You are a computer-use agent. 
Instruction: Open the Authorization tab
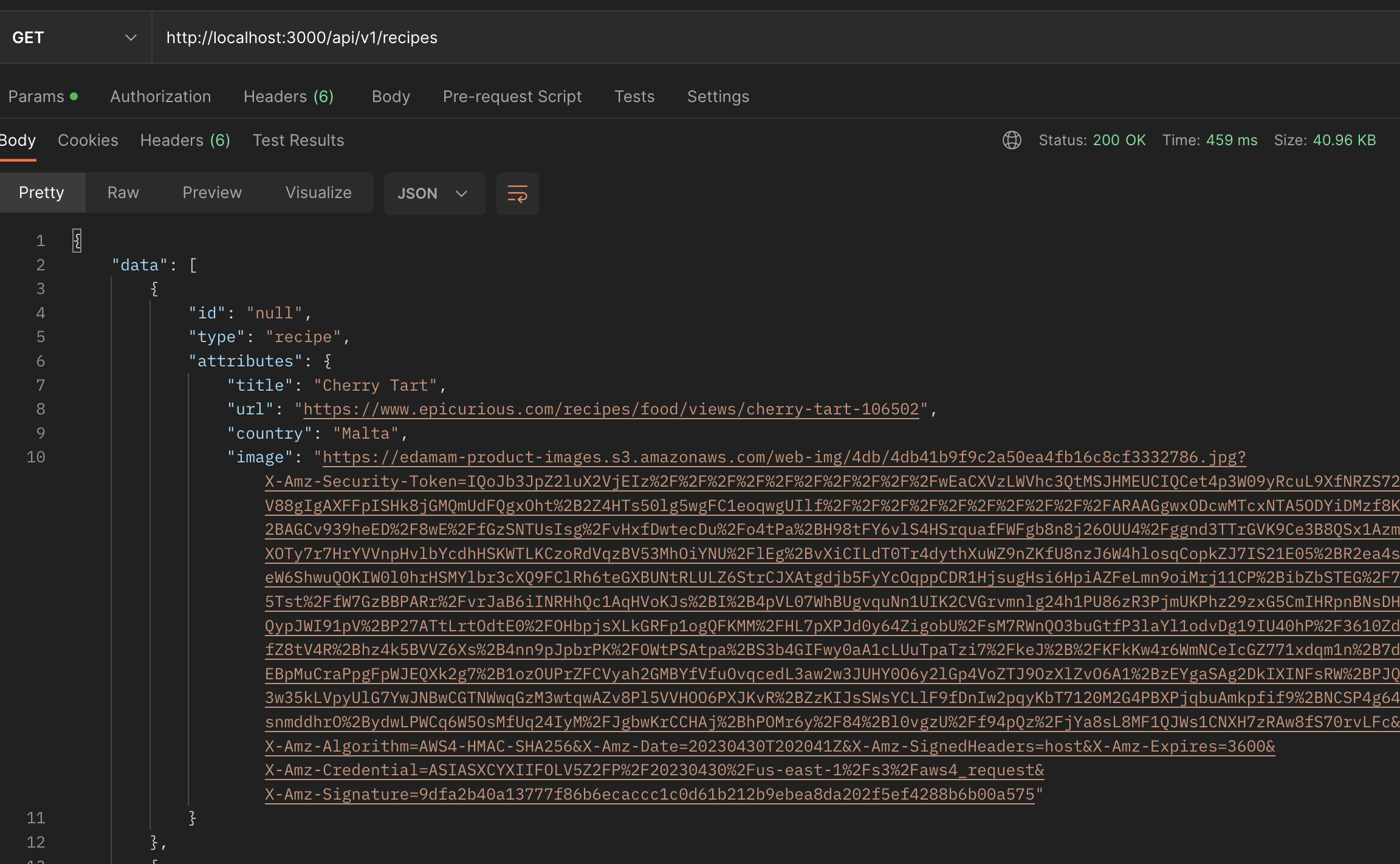pyautogui.click(x=160, y=97)
